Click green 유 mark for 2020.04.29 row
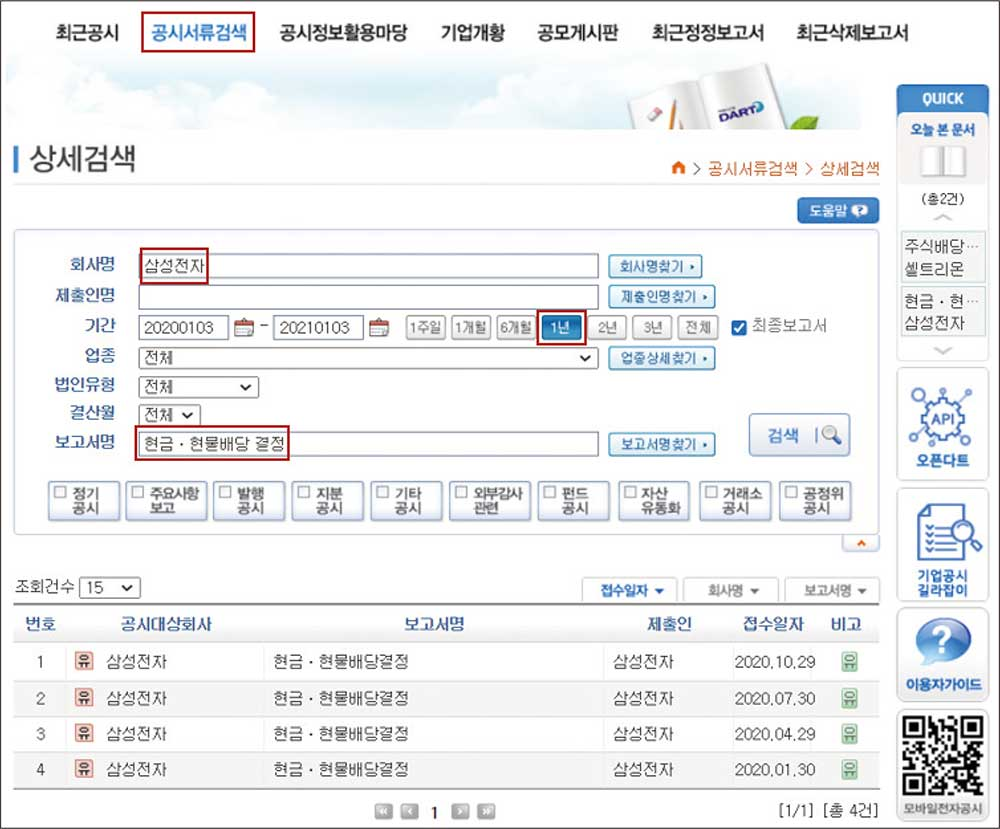 point(849,733)
